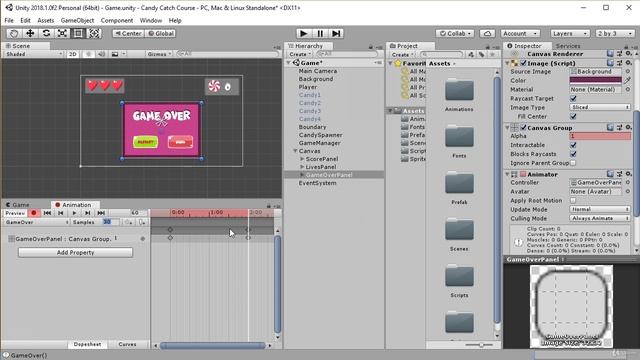640x360 pixels.
Task: Toggle scene effects image icon
Action: pos(115,54)
